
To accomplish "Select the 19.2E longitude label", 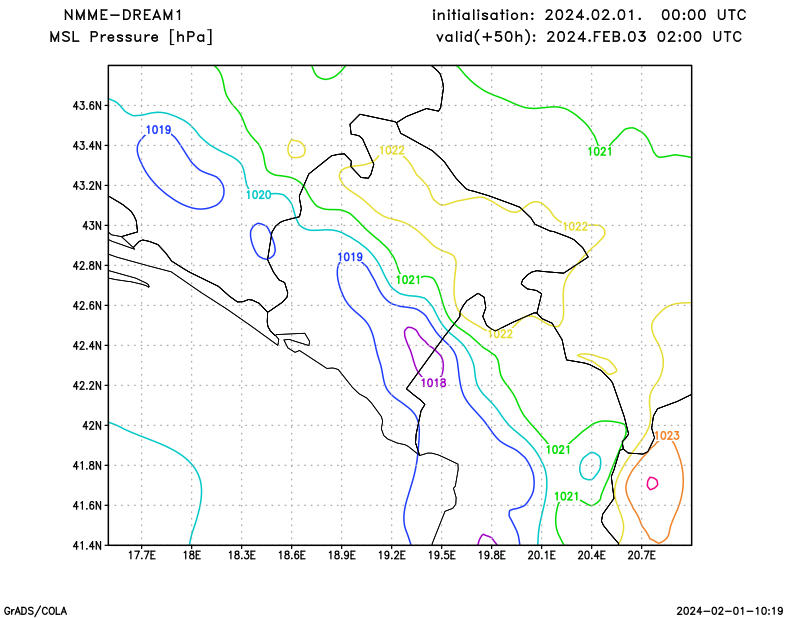I will [x=391, y=555].
